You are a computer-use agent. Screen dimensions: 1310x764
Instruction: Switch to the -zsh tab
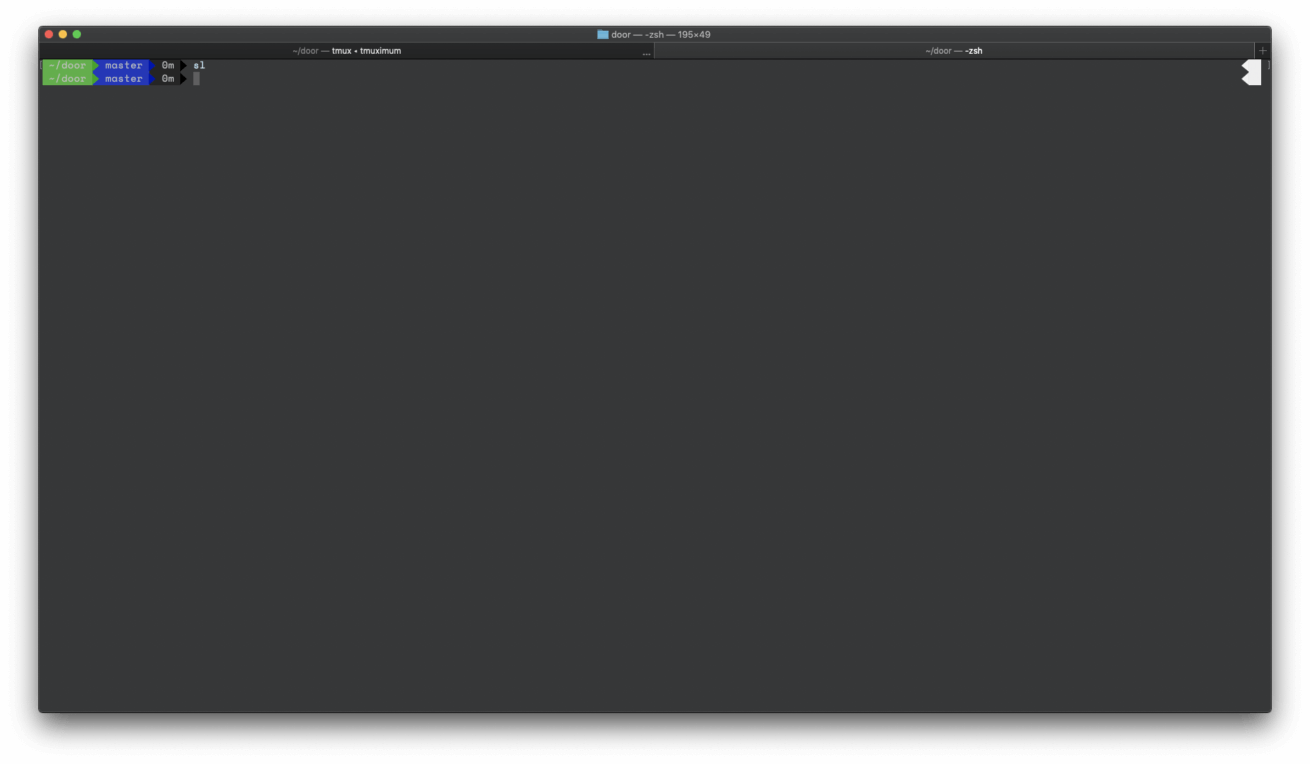tap(954, 51)
